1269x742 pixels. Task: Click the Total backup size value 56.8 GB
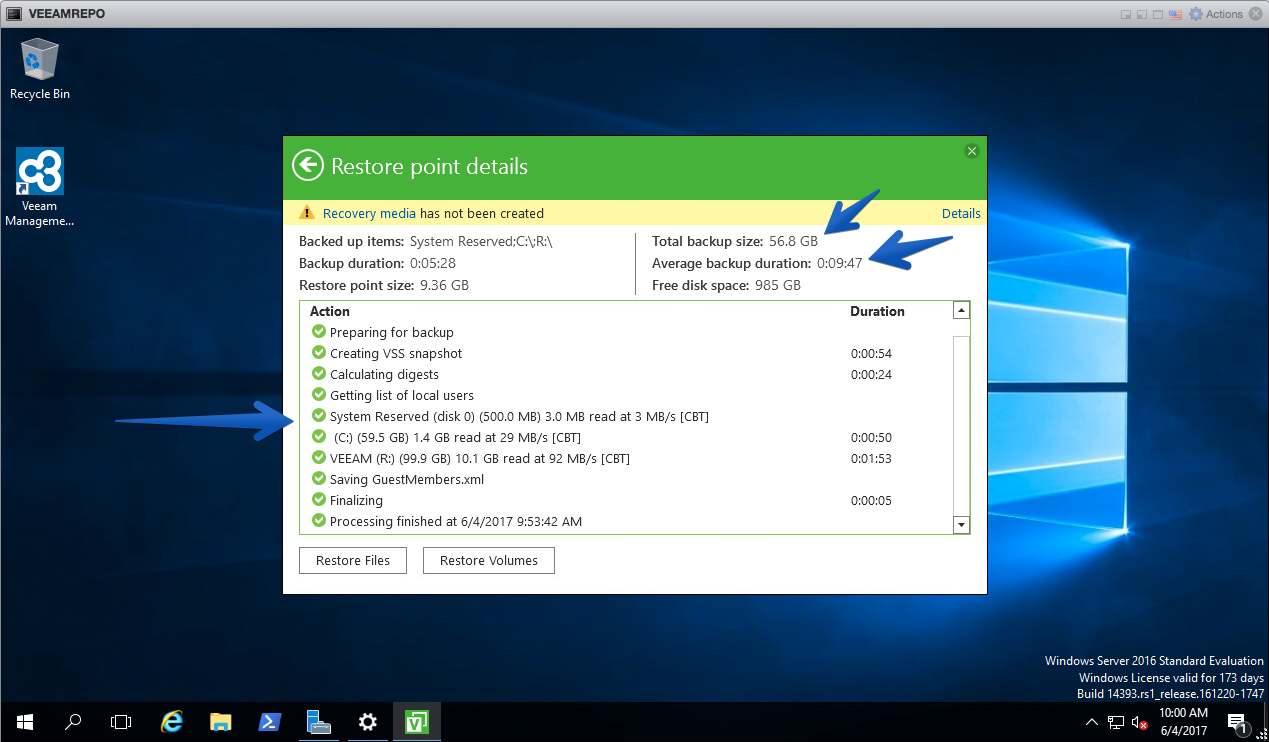793,241
